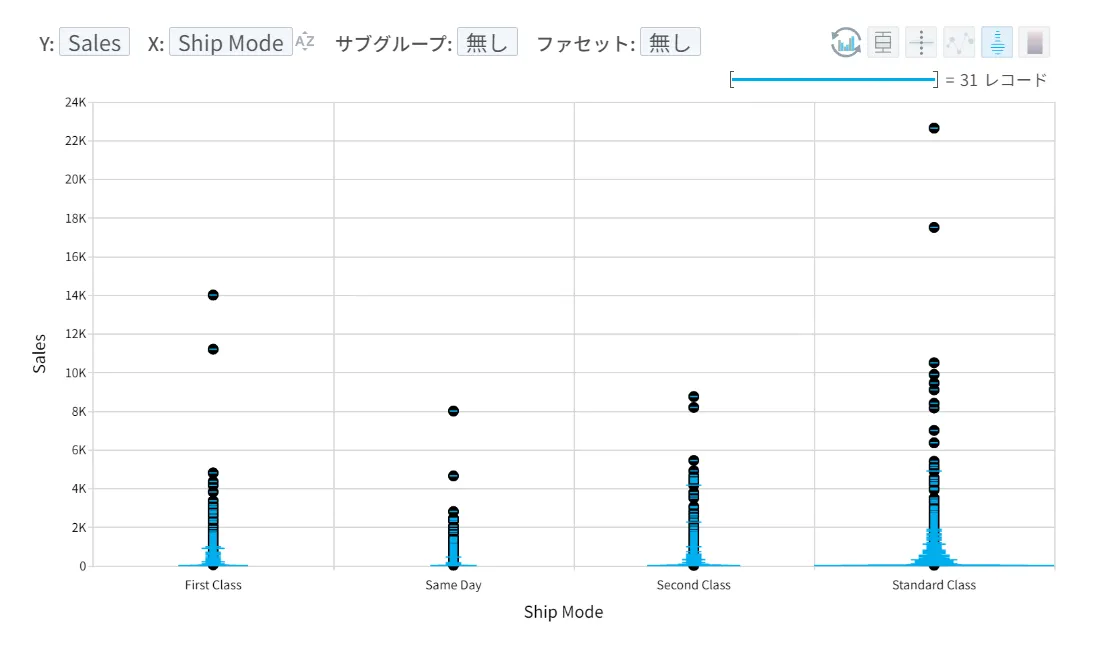Select the 22K outlier point in Standard Class
This screenshot has width=1100, height=655.
(934, 128)
